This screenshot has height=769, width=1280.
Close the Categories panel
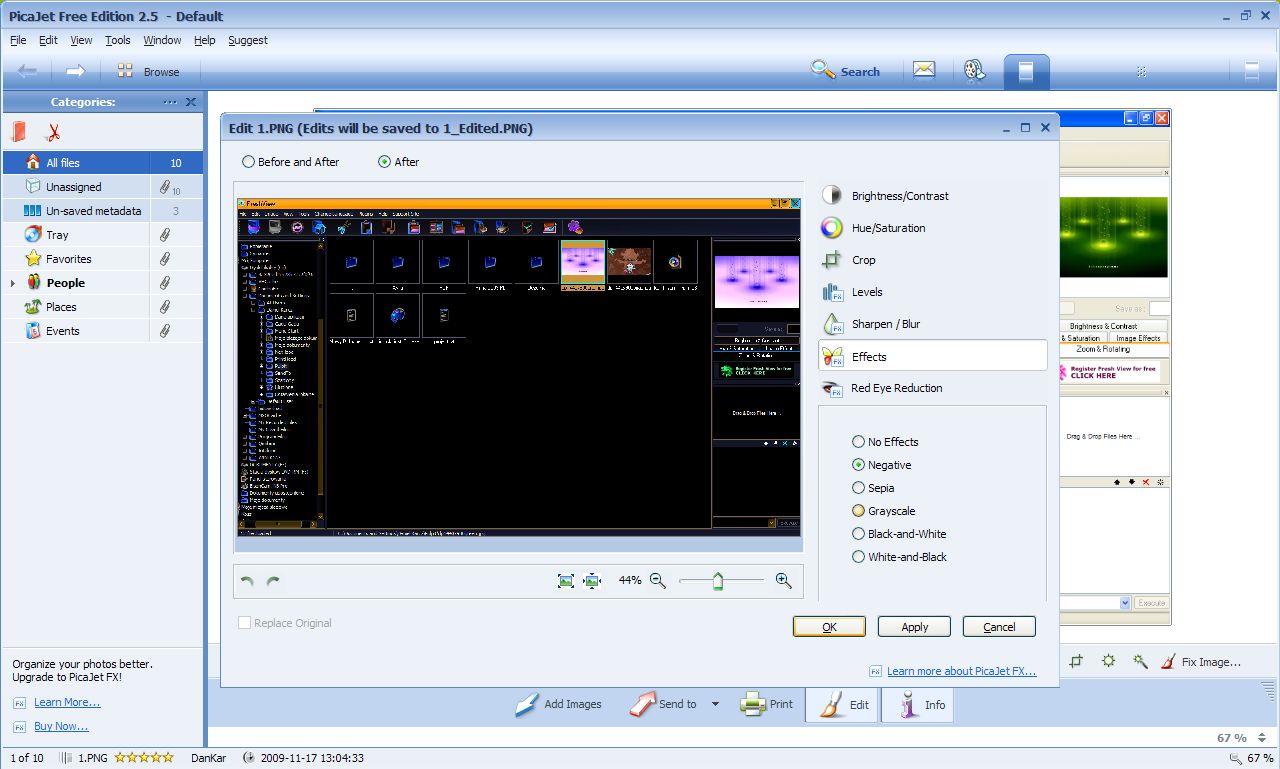[191, 102]
